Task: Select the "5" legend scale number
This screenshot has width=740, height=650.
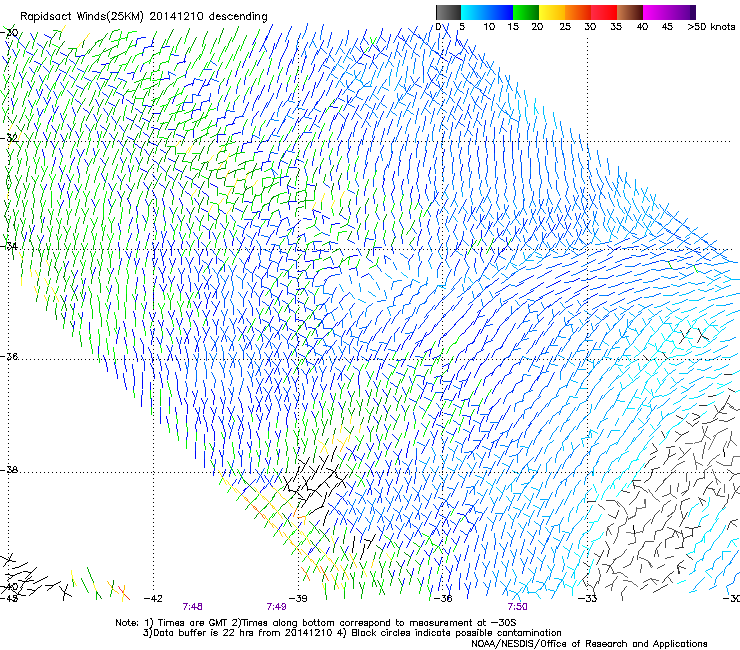Action: click(462, 26)
